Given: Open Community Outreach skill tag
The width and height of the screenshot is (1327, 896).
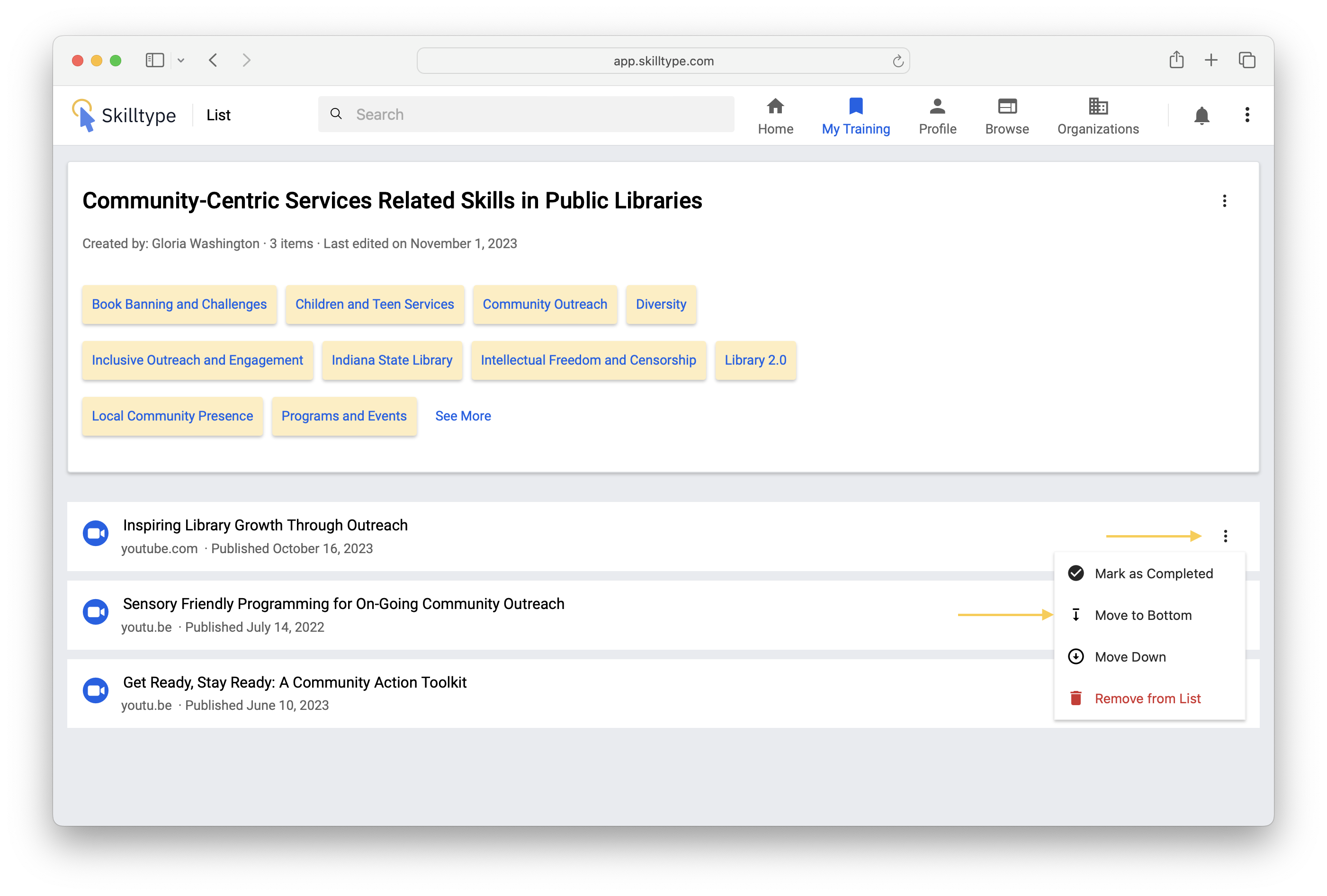Looking at the screenshot, I should click(545, 305).
